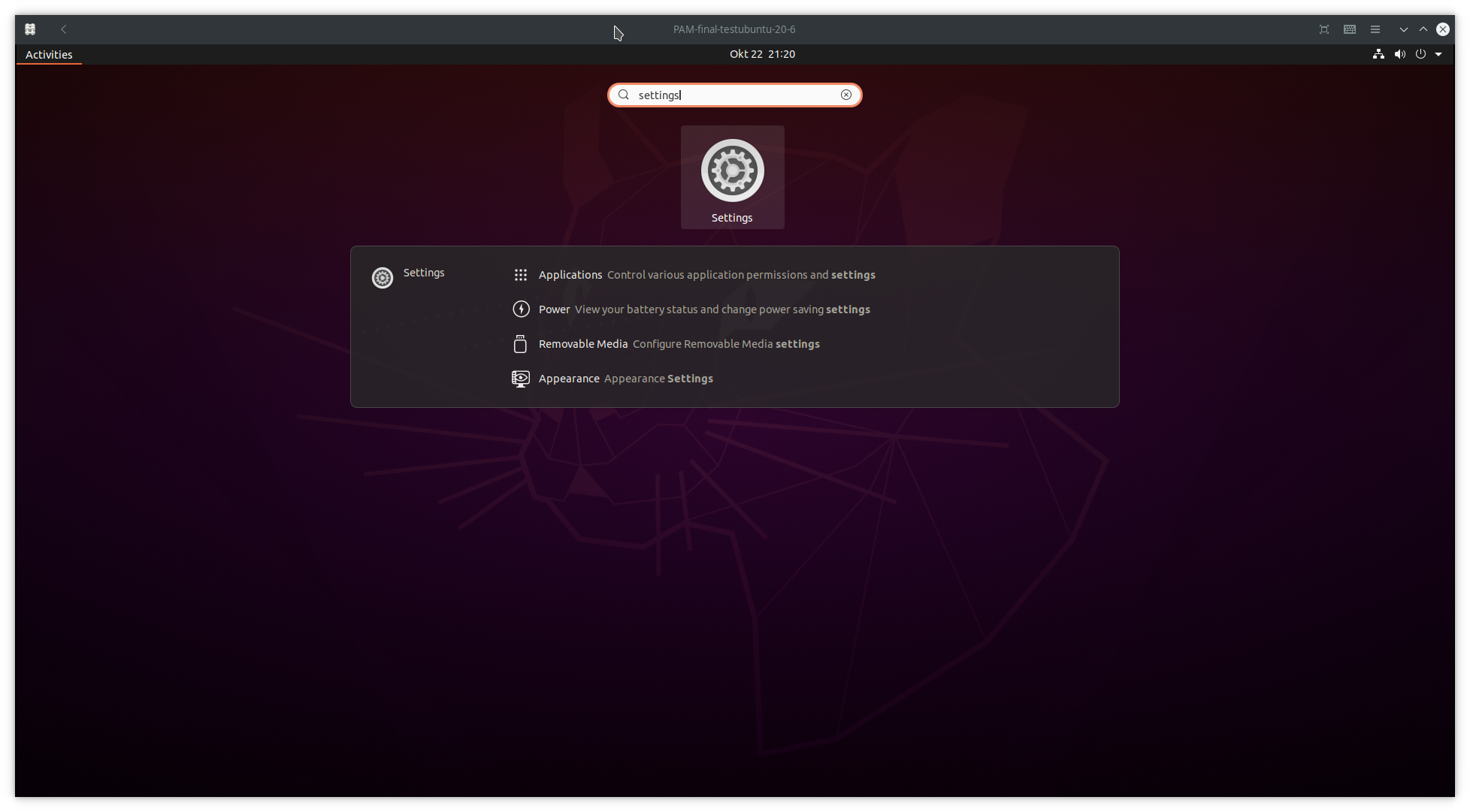Screen dimensions: 1470x812
Task: Click the Settings label under large icon
Action: [732, 218]
